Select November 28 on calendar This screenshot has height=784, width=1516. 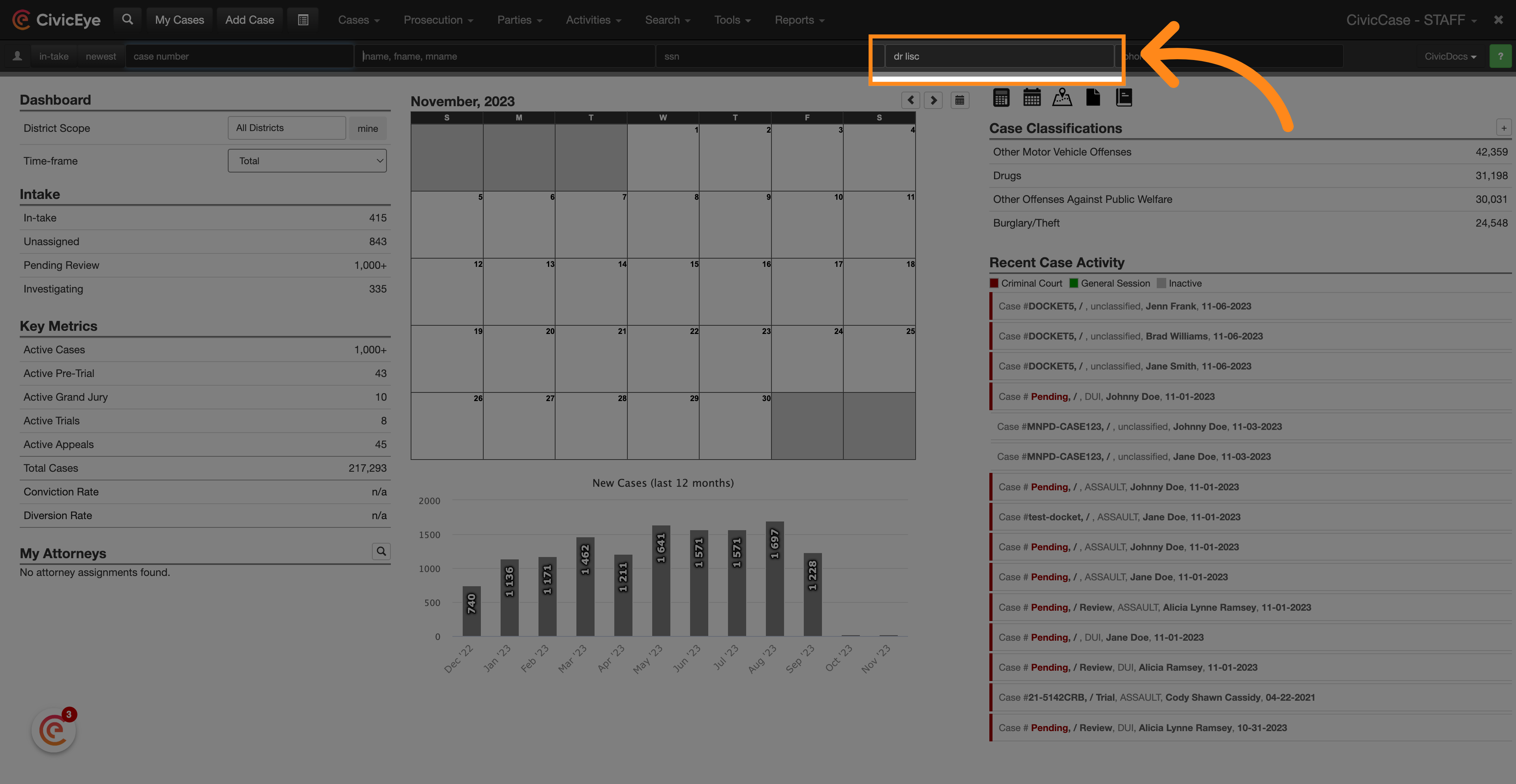point(591,426)
